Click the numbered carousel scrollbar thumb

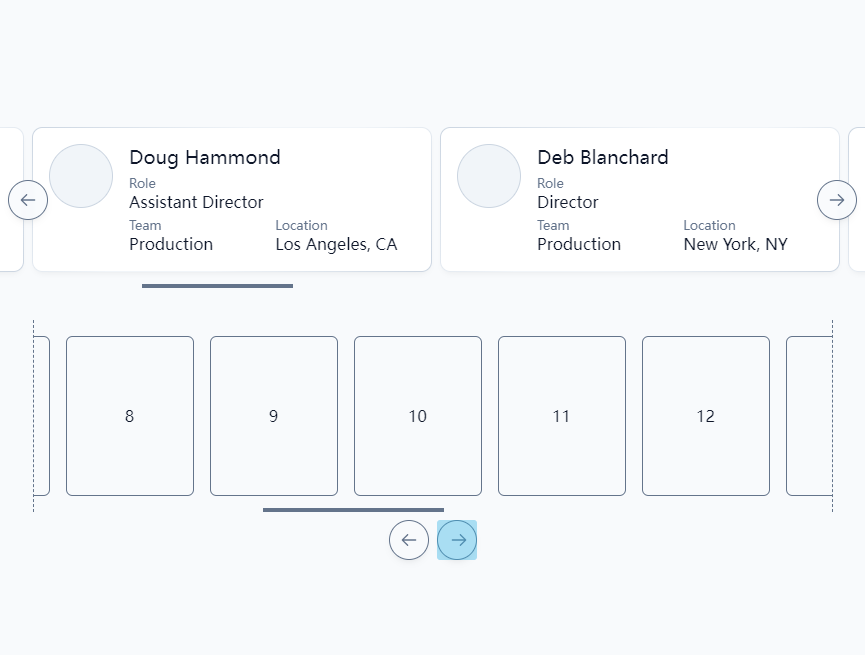(x=353, y=510)
